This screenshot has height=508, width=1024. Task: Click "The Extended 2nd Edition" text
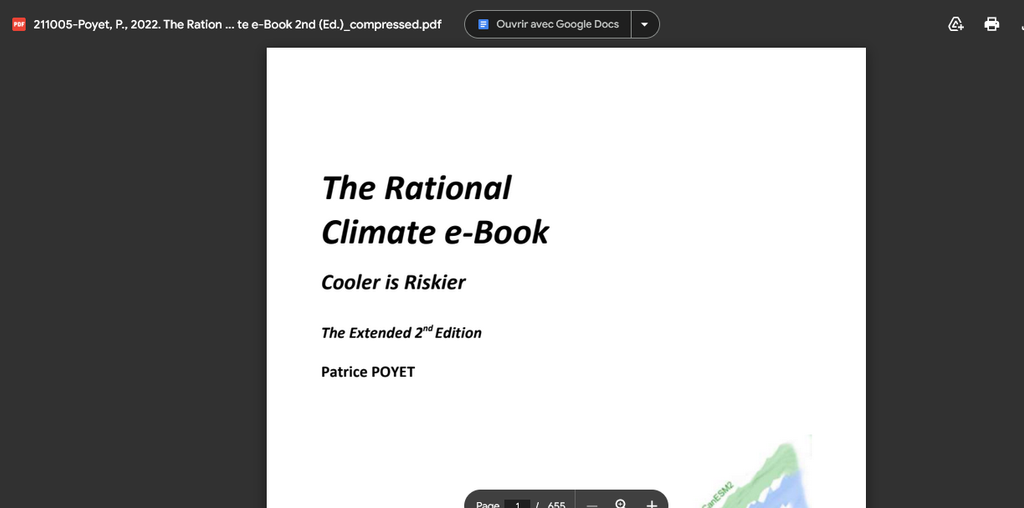pos(401,332)
